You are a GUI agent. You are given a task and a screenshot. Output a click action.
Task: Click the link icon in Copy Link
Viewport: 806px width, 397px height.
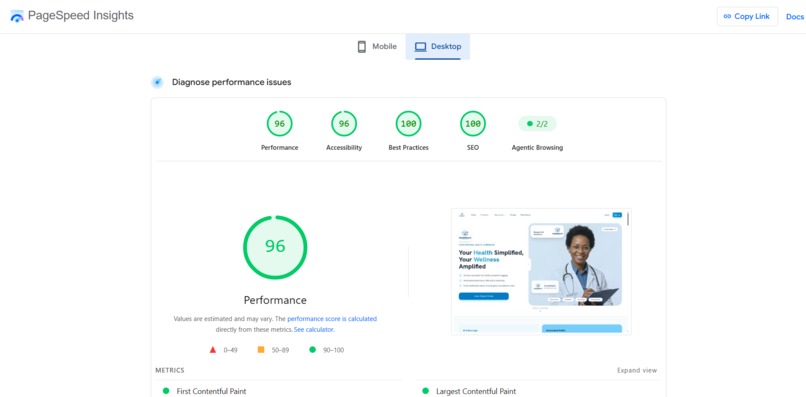pyautogui.click(x=727, y=16)
